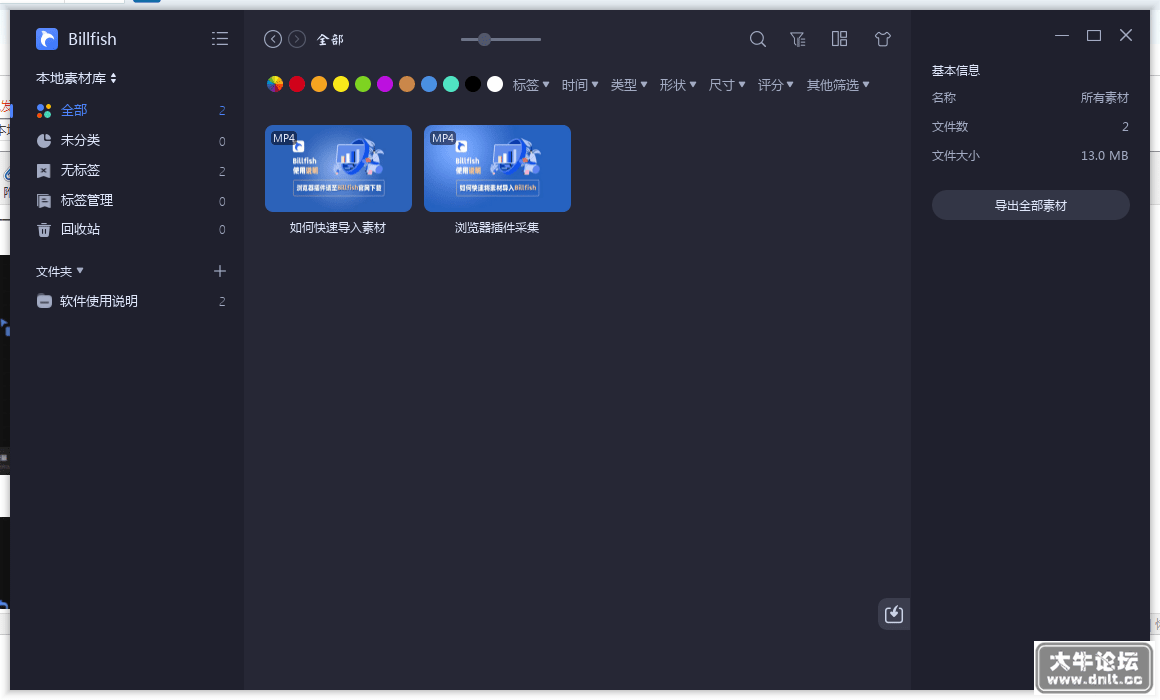Image resolution: width=1160 pixels, height=700 pixels.
Task: Open the 尺寸 filter dropdown
Action: tap(727, 85)
